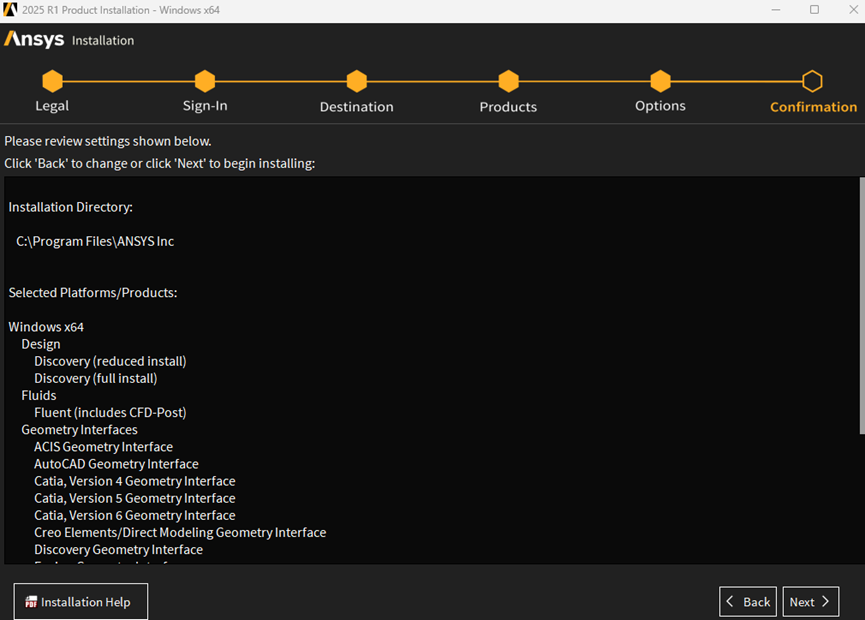Close the Product Installation window

853,10
